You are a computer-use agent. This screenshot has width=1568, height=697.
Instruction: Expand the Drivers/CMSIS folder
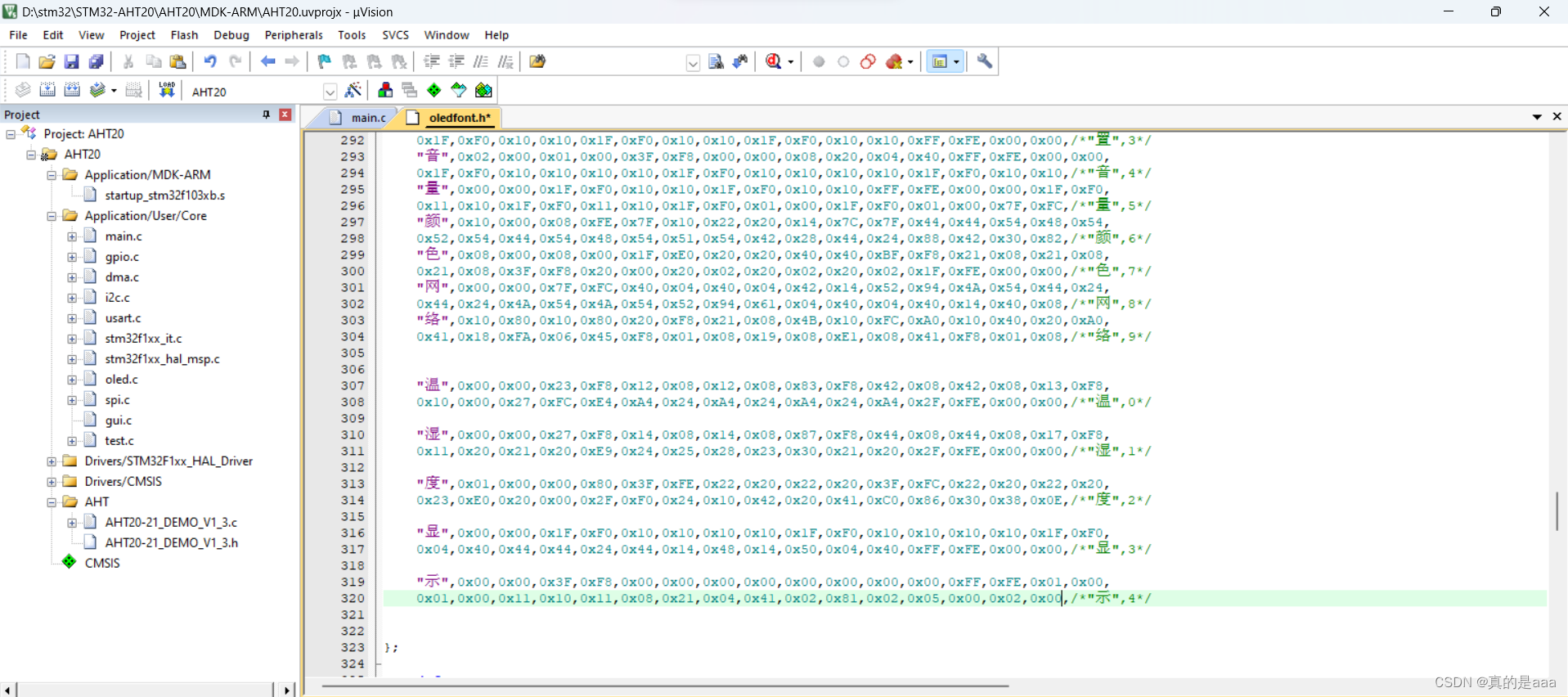click(52, 482)
